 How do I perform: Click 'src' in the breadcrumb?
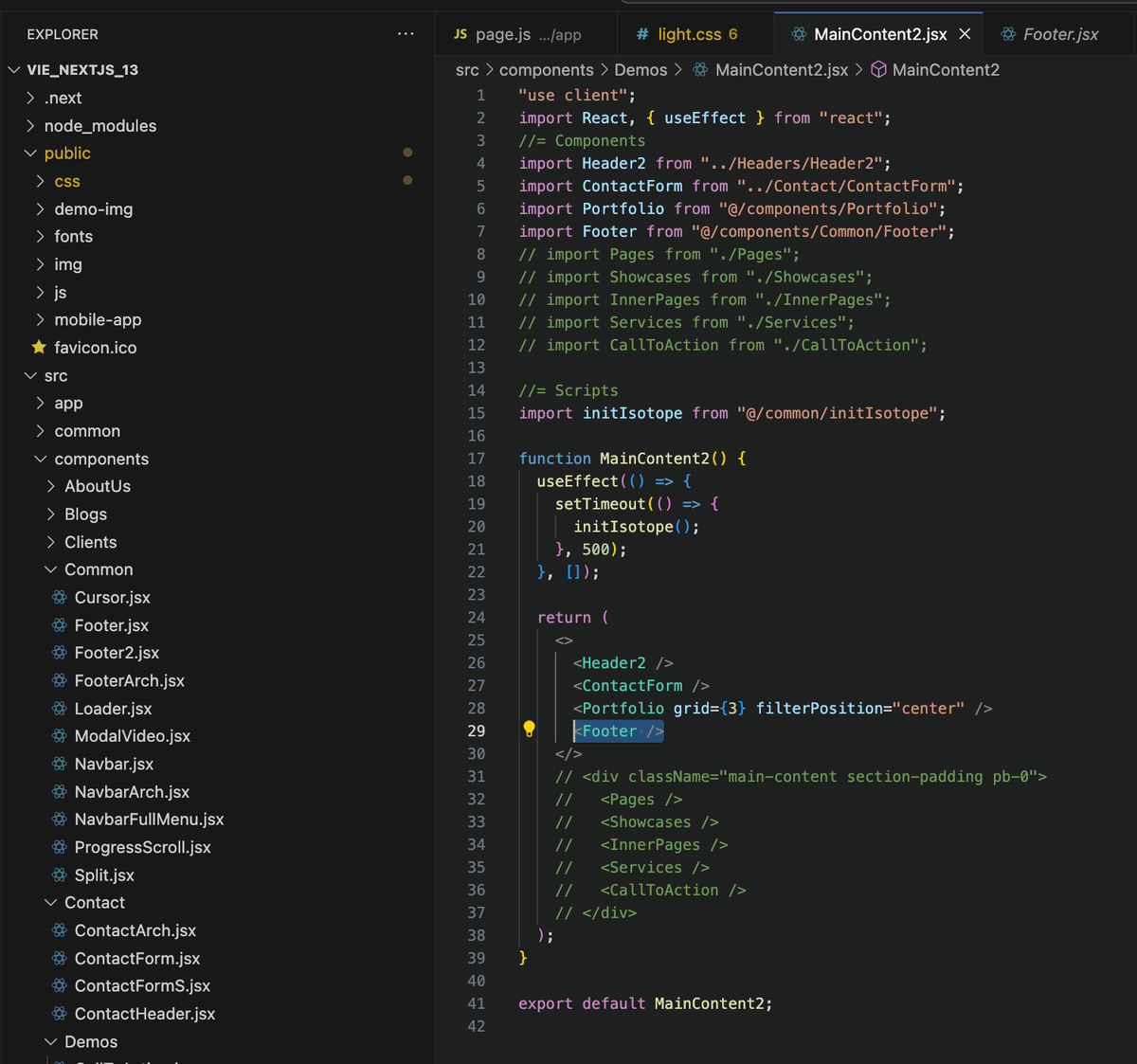click(467, 70)
